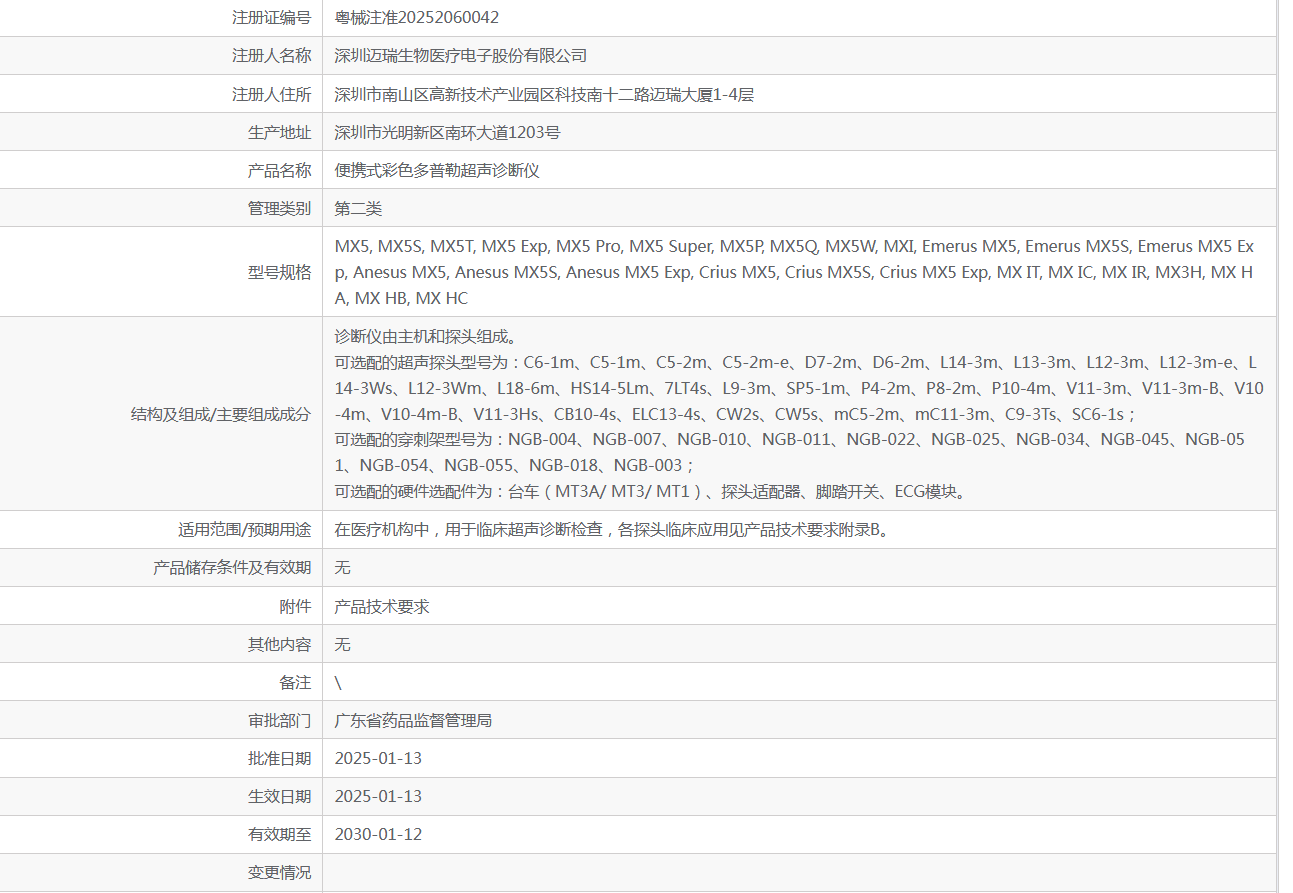Viewport: 1293px width, 893px height.
Task: Click the "批准日期" label cell
Action: (x=279, y=758)
